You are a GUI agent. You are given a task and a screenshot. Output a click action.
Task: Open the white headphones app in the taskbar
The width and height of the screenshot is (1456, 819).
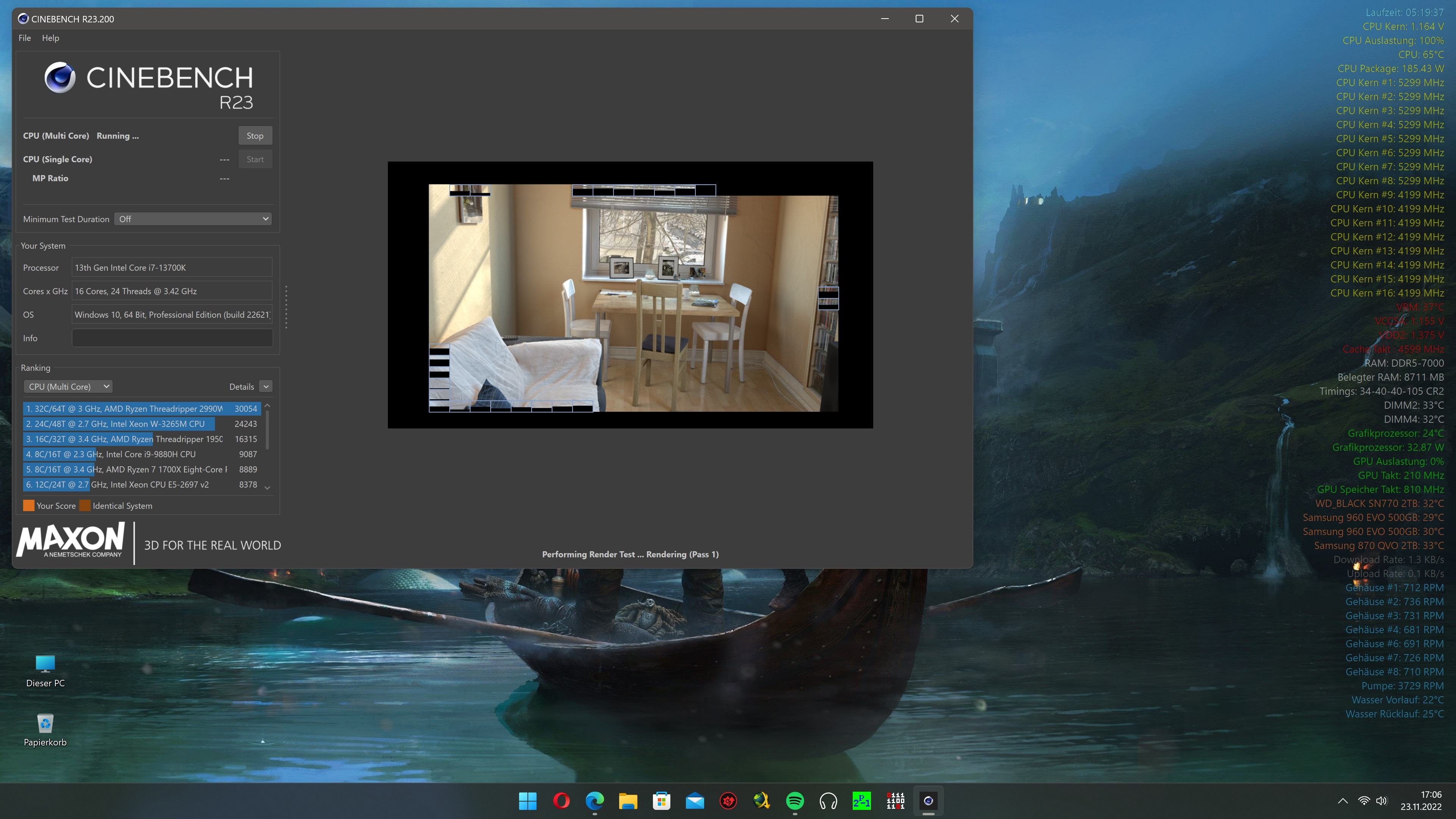(828, 800)
